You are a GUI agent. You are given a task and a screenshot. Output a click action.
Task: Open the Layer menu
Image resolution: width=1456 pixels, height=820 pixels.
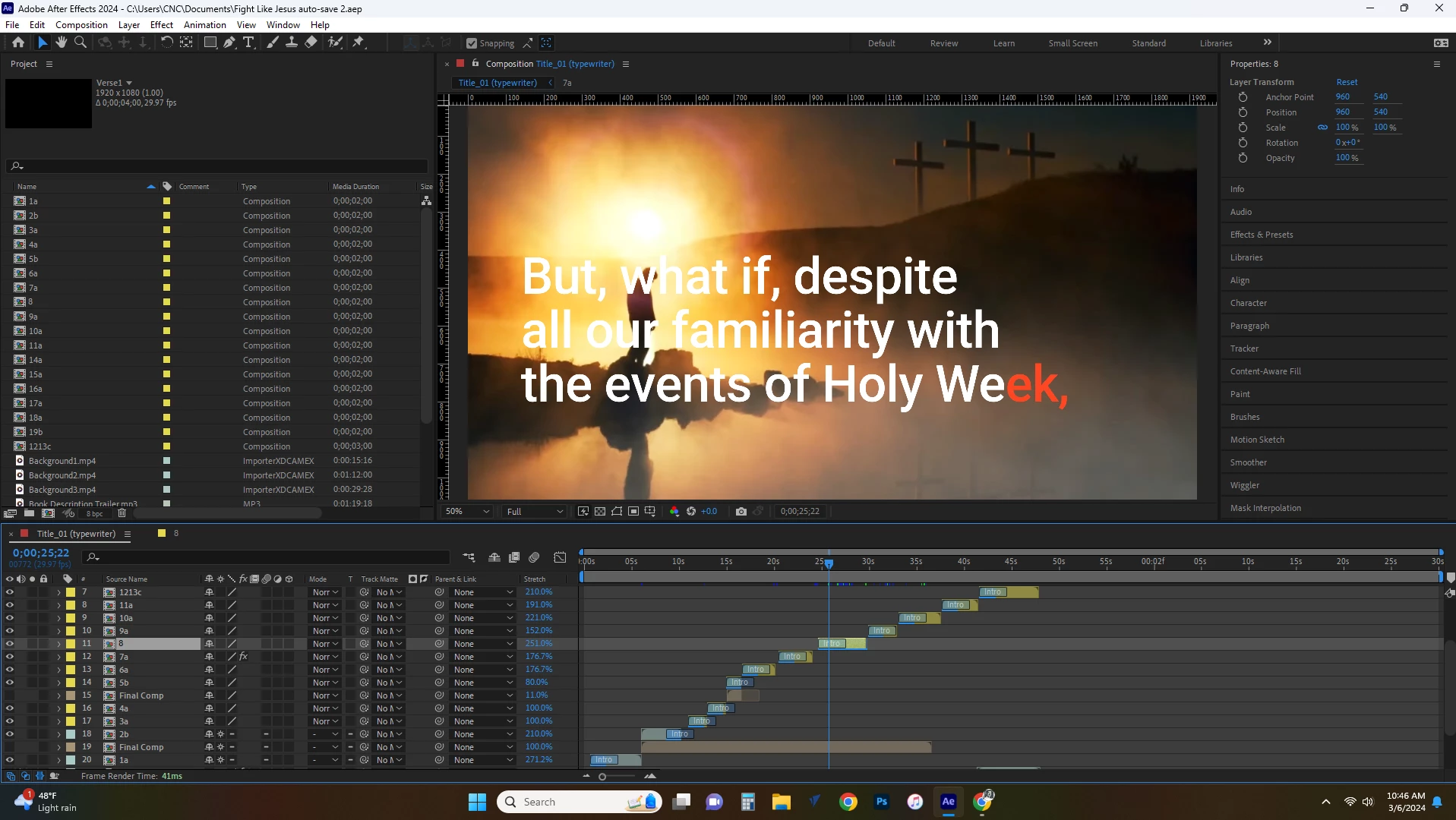(129, 25)
